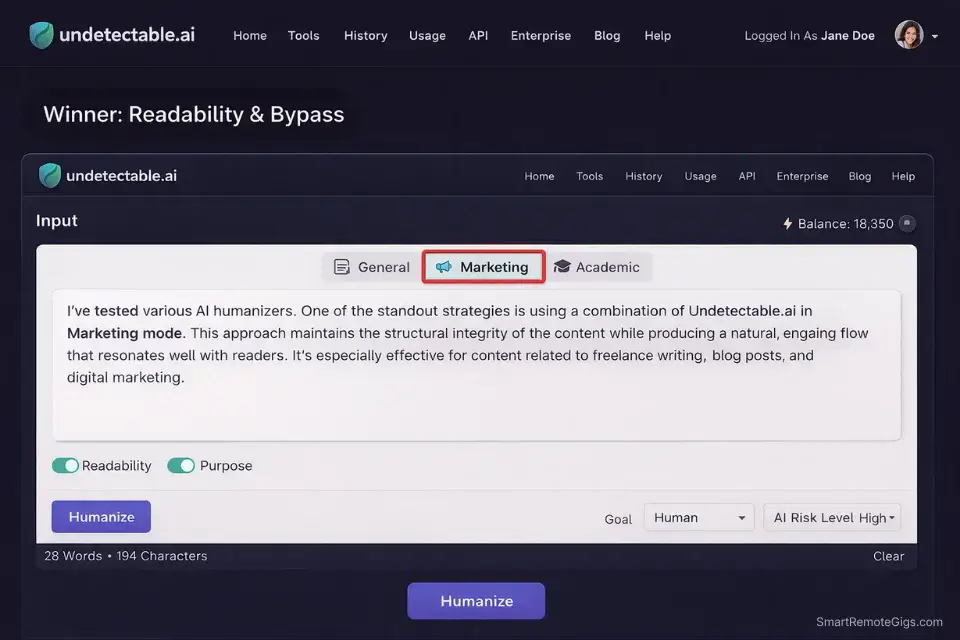Expand the AI Risk Level High dropdown
This screenshot has width=960, height=640.
tap(832, 517)
